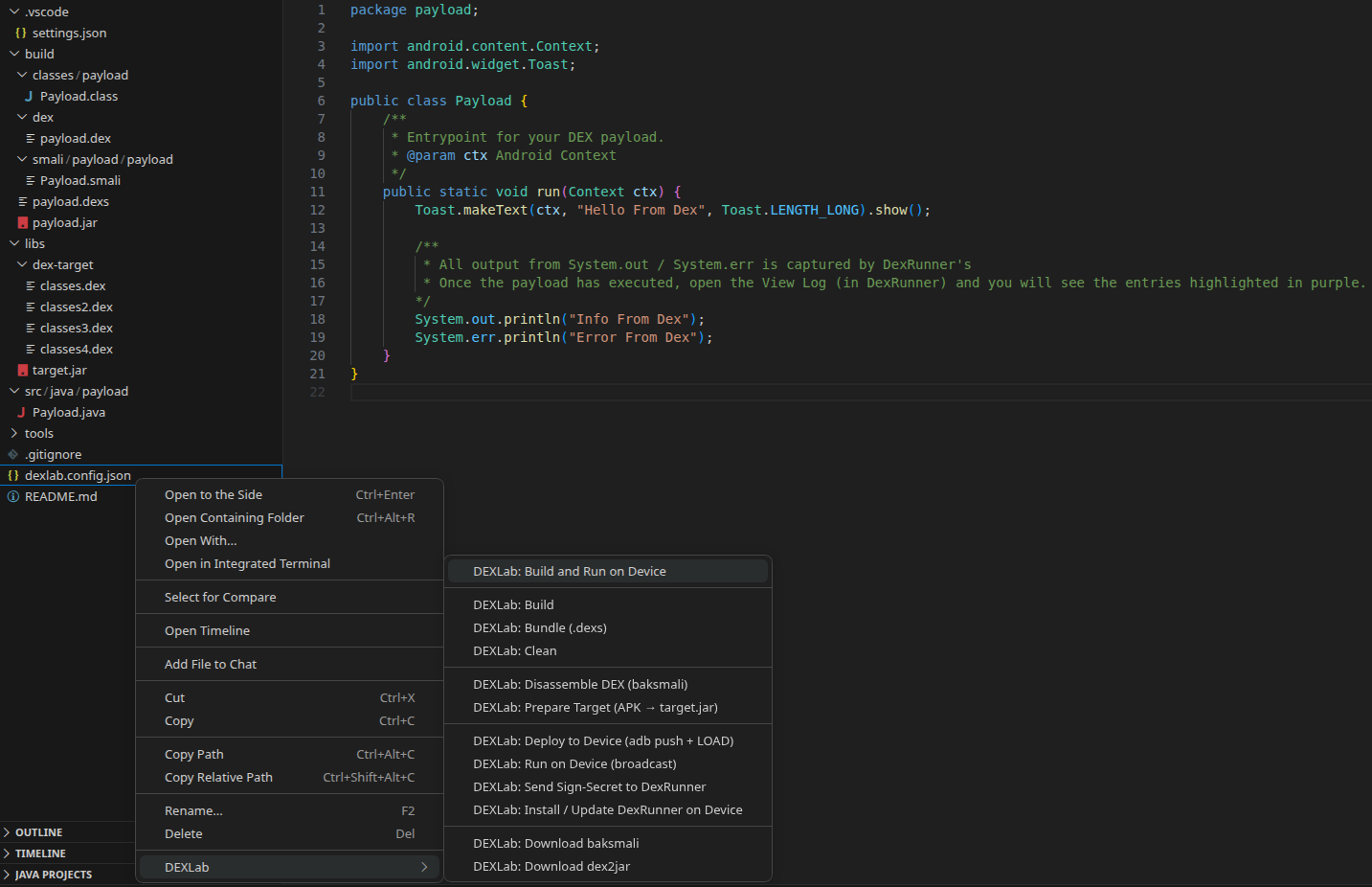Click Add File to Chat
Screen dimensions: 1372x887
pos(289,664)
